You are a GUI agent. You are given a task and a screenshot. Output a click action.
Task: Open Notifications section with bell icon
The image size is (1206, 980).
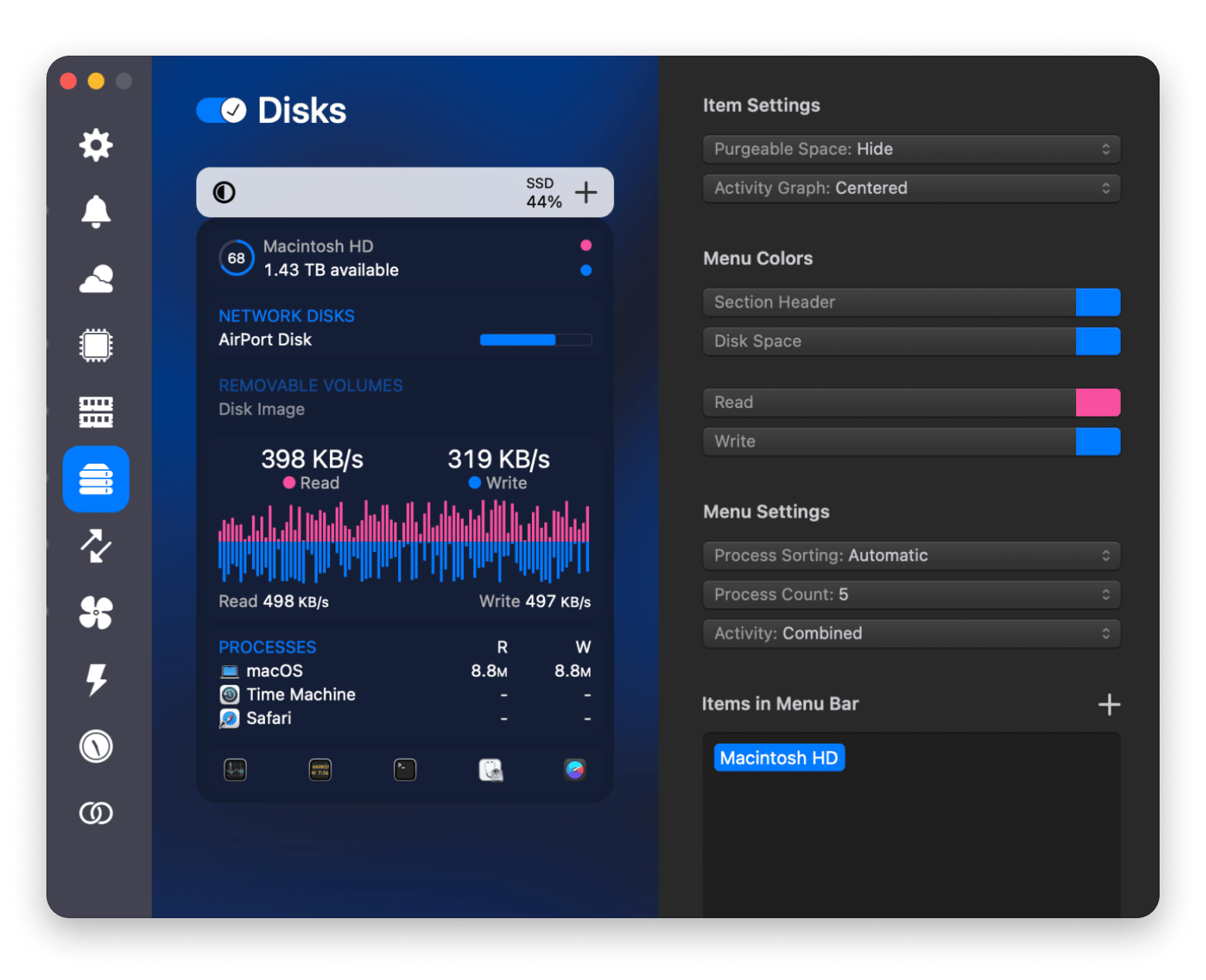click(96, 212)
